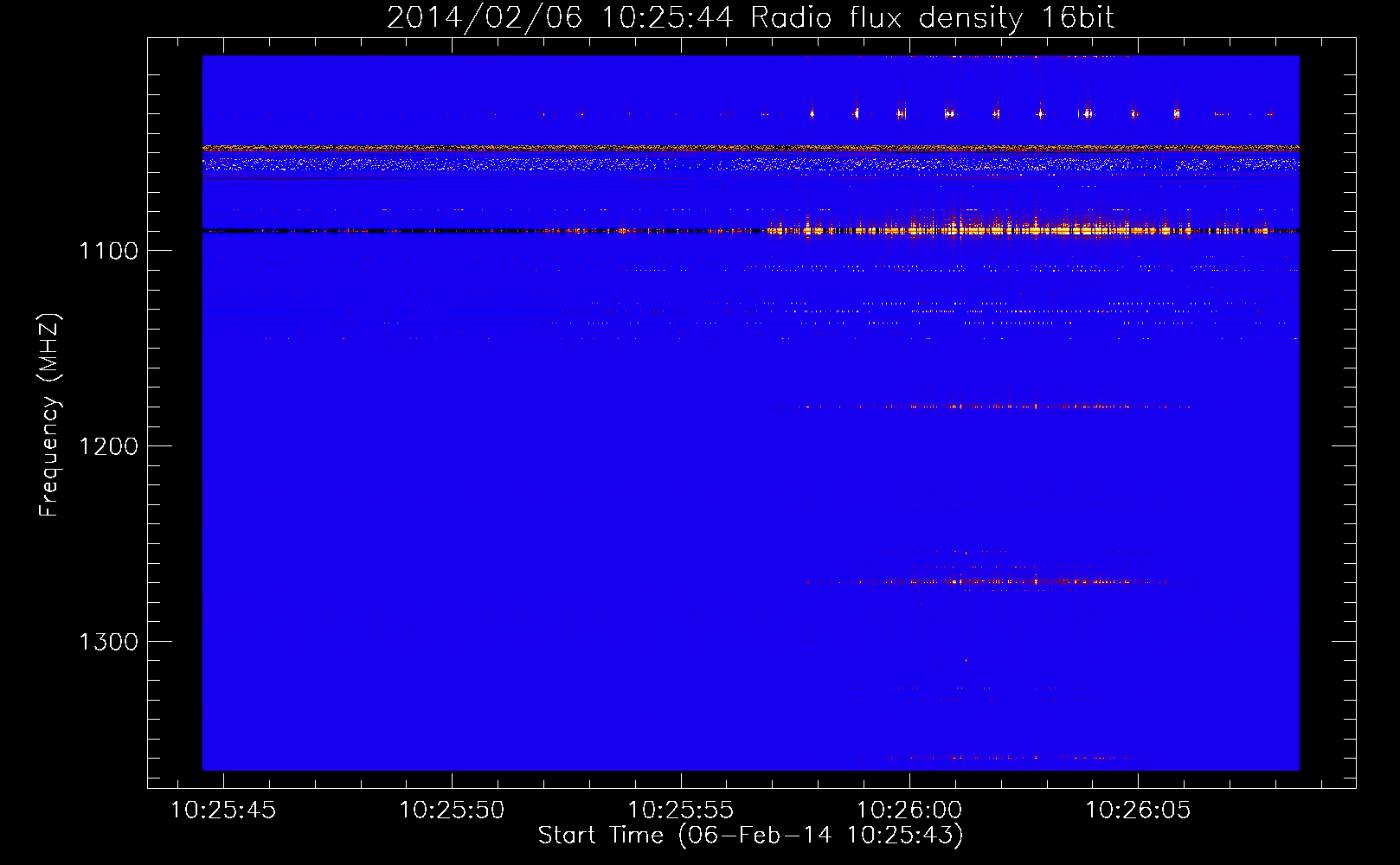Click the 1200 frequency tick label
Viewport: 1400px width, 865px height.
108,446
